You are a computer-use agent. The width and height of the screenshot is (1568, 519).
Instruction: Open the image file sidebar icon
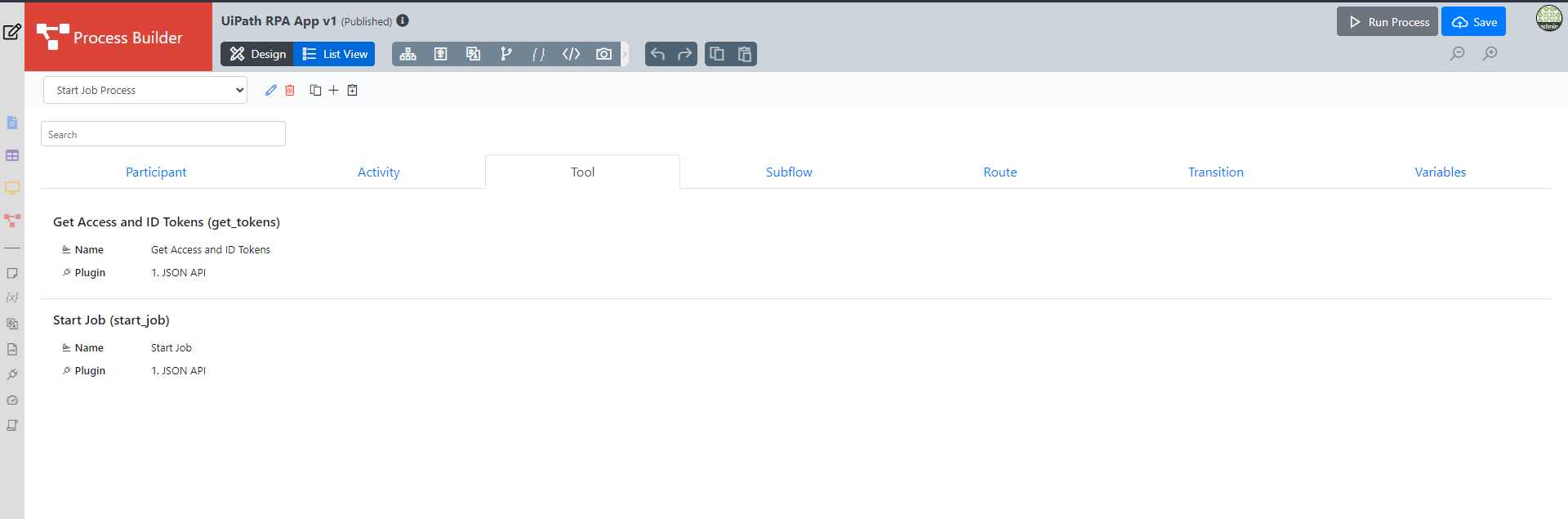(12, 349)
